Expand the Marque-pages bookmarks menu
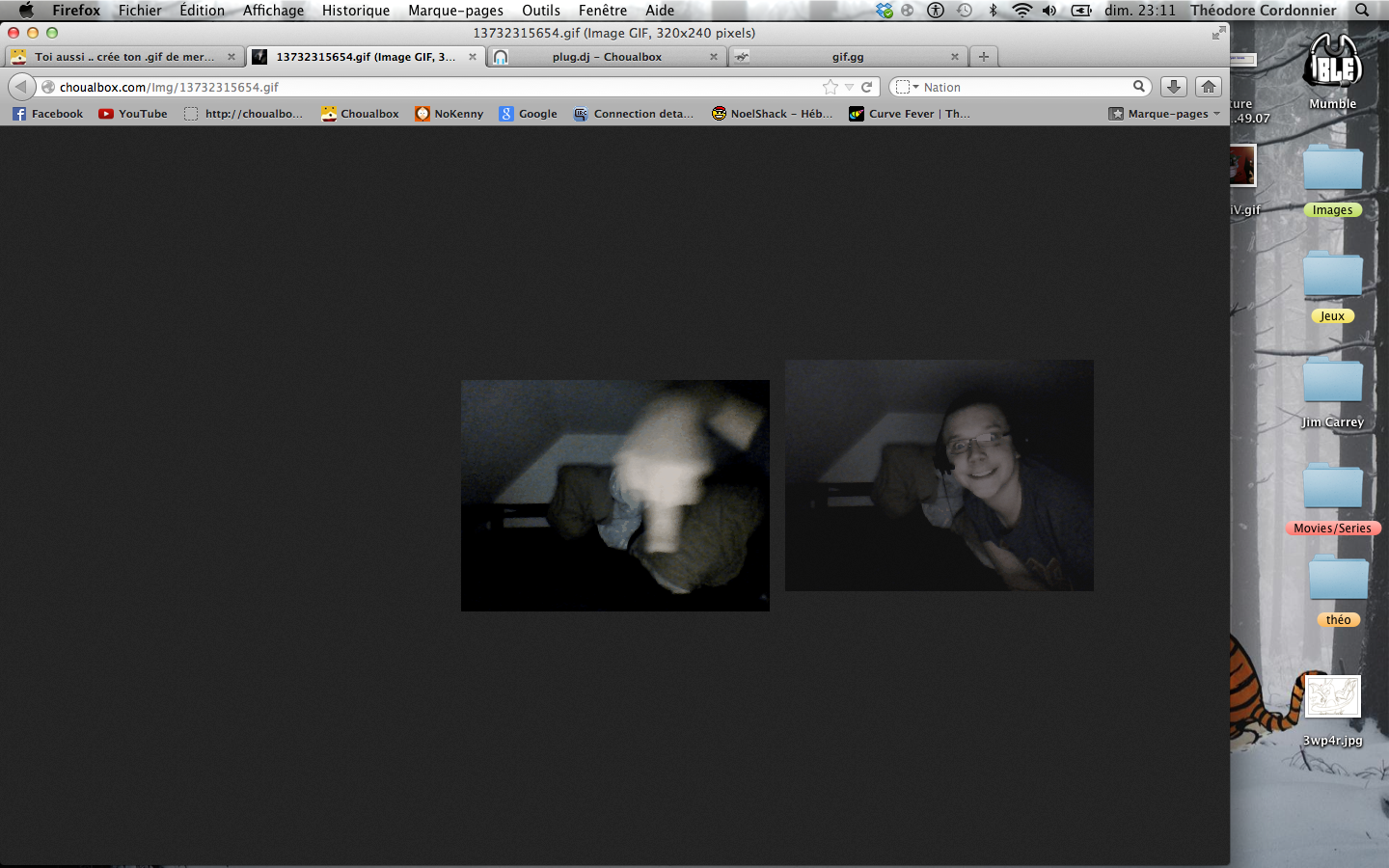The image size is (1389, 868). click(1165, 114)
